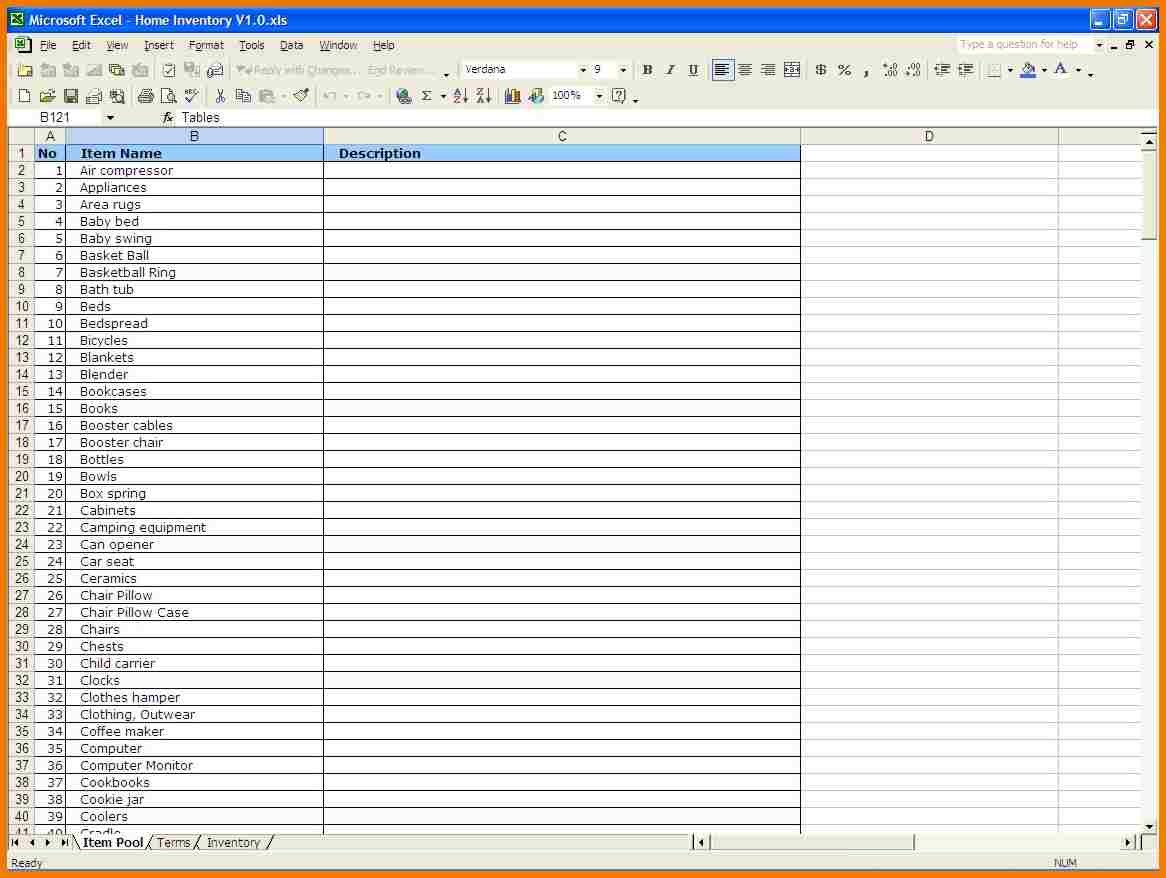The image size is (1166, 878).
Task: Toggle Bold formatting
Action: point(648,70)
